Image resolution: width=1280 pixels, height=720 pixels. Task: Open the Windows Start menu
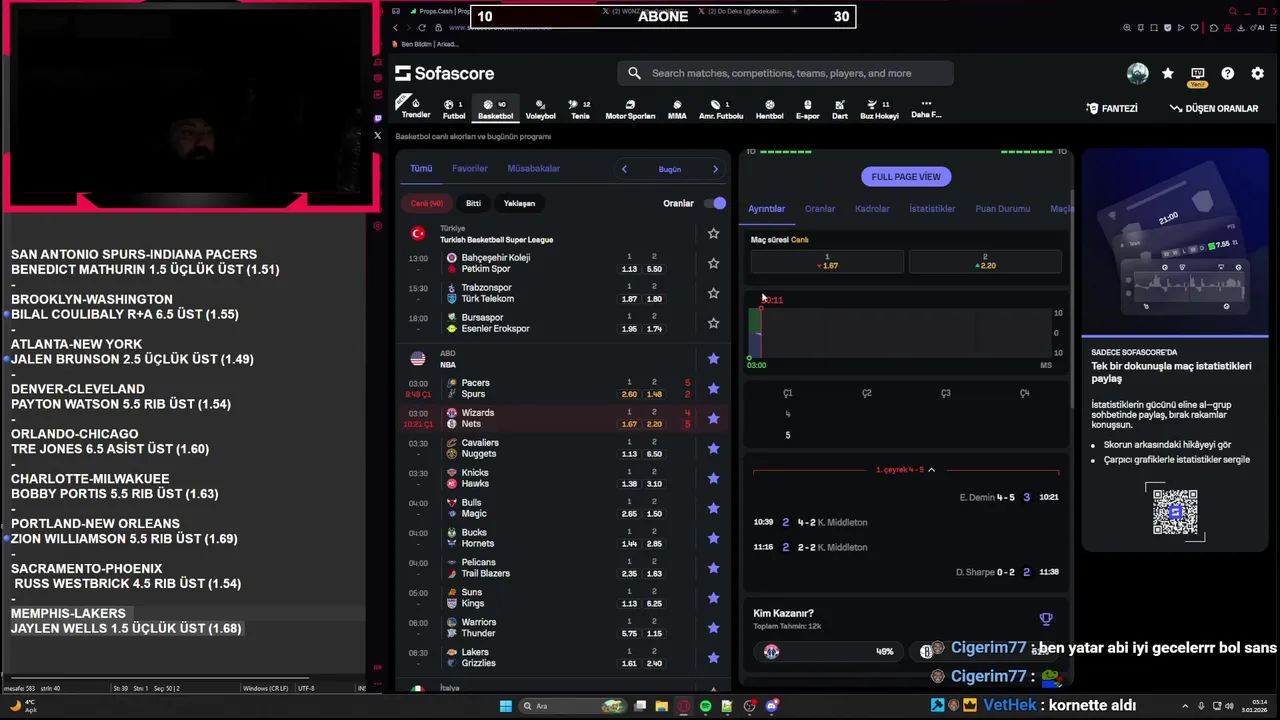click(505, 706)
